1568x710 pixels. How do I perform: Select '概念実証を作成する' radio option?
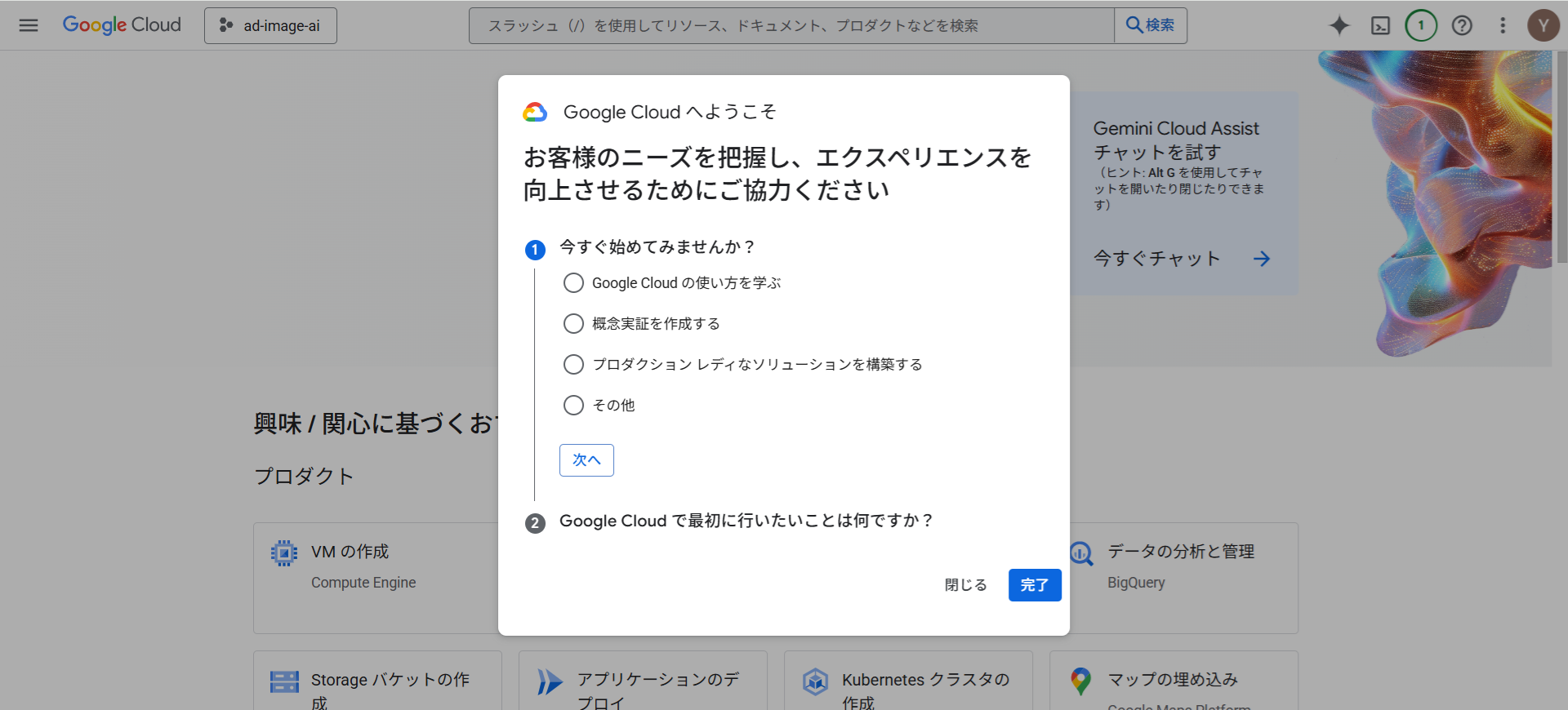574,324
